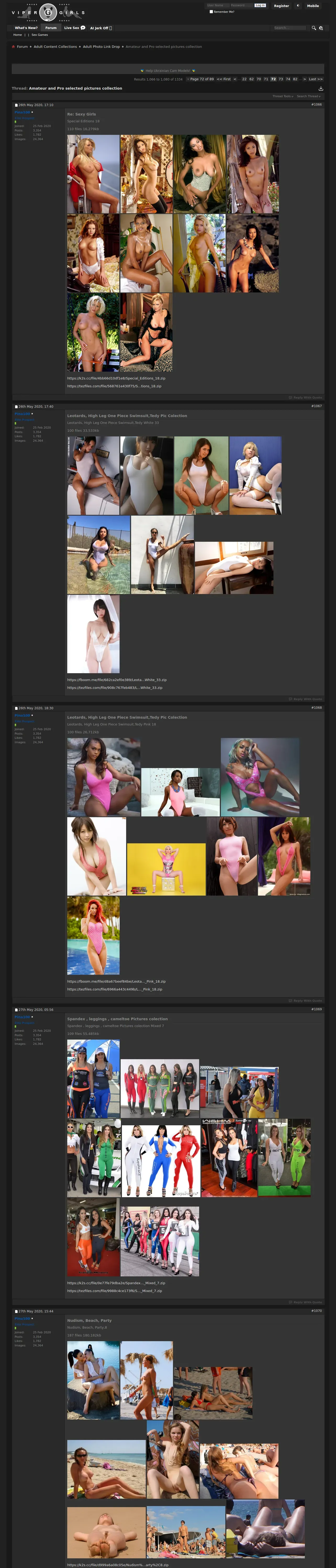Click Reply With Quote below the Mixed_7 links
The height and width of the screenshot is (1568, 336).
point(305,1302)
